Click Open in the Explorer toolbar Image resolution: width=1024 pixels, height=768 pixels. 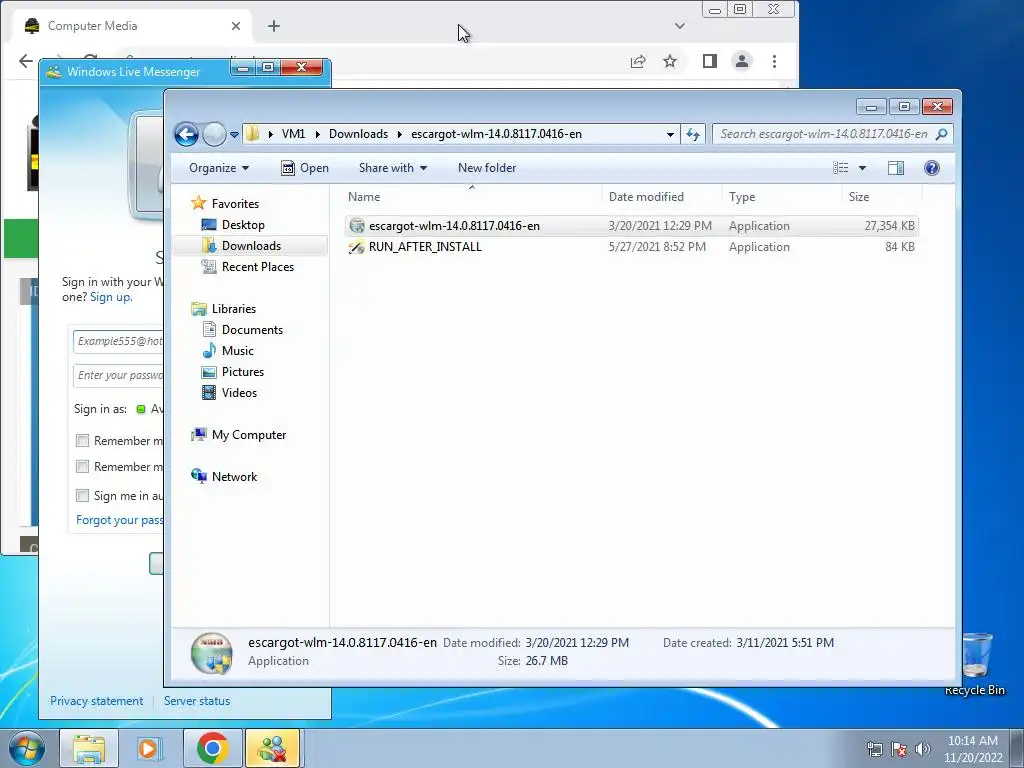click(x=305, y=168)
